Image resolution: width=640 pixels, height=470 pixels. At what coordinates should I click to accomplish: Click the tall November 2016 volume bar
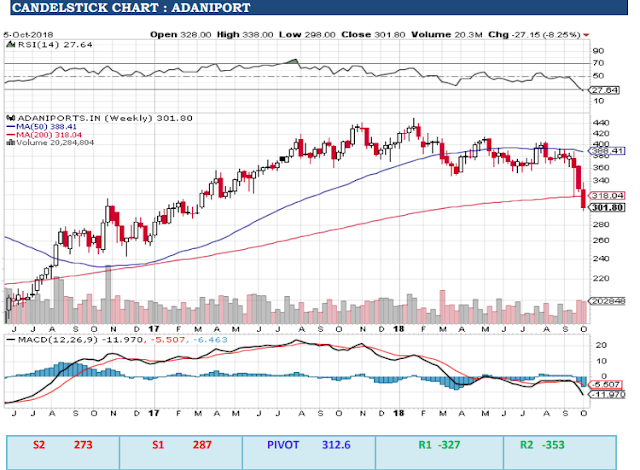108,294
